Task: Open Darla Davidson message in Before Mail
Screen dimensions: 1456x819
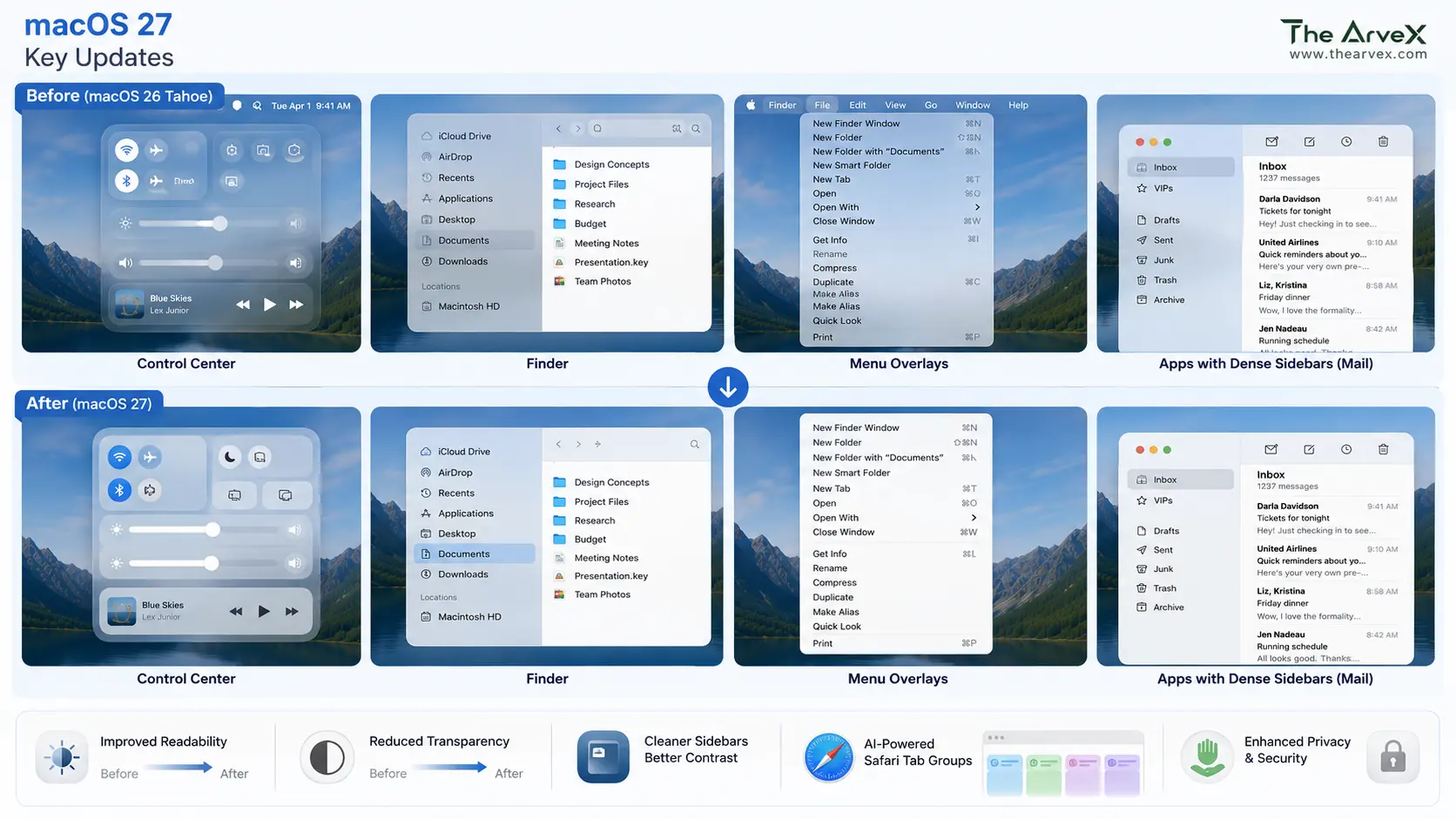Action: [1328, 211]
